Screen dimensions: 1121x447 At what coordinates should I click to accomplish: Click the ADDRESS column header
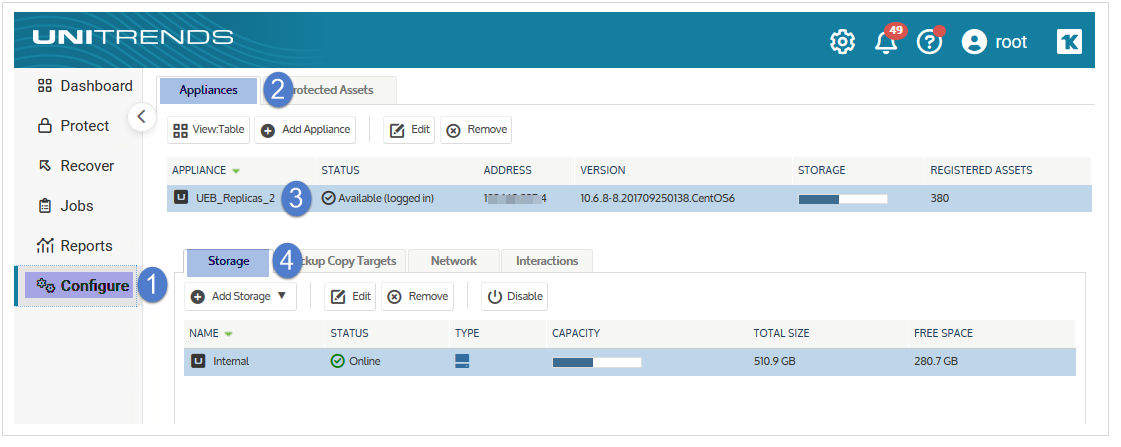point(508,171)
